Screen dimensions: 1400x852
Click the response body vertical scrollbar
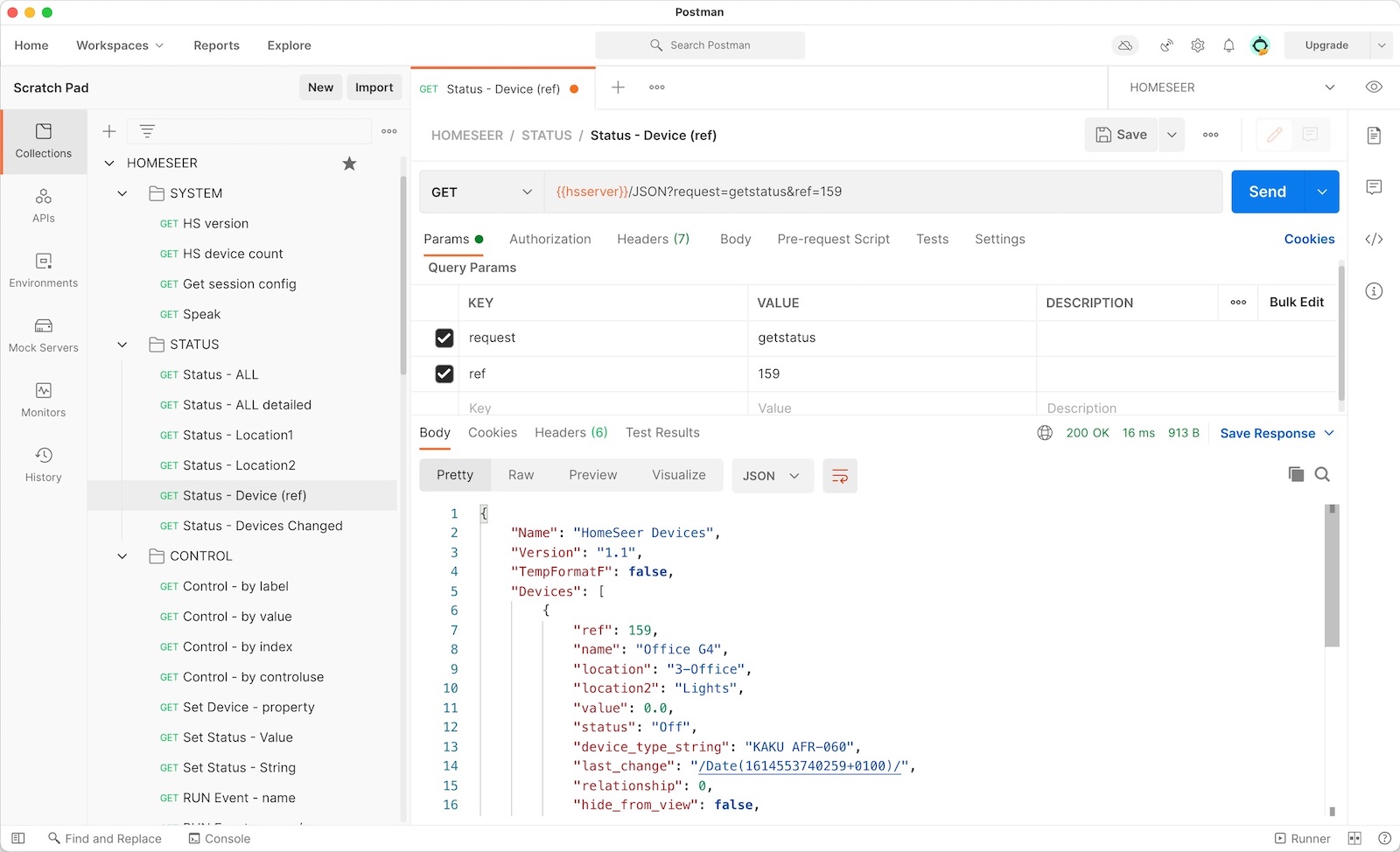(1332, 576)
